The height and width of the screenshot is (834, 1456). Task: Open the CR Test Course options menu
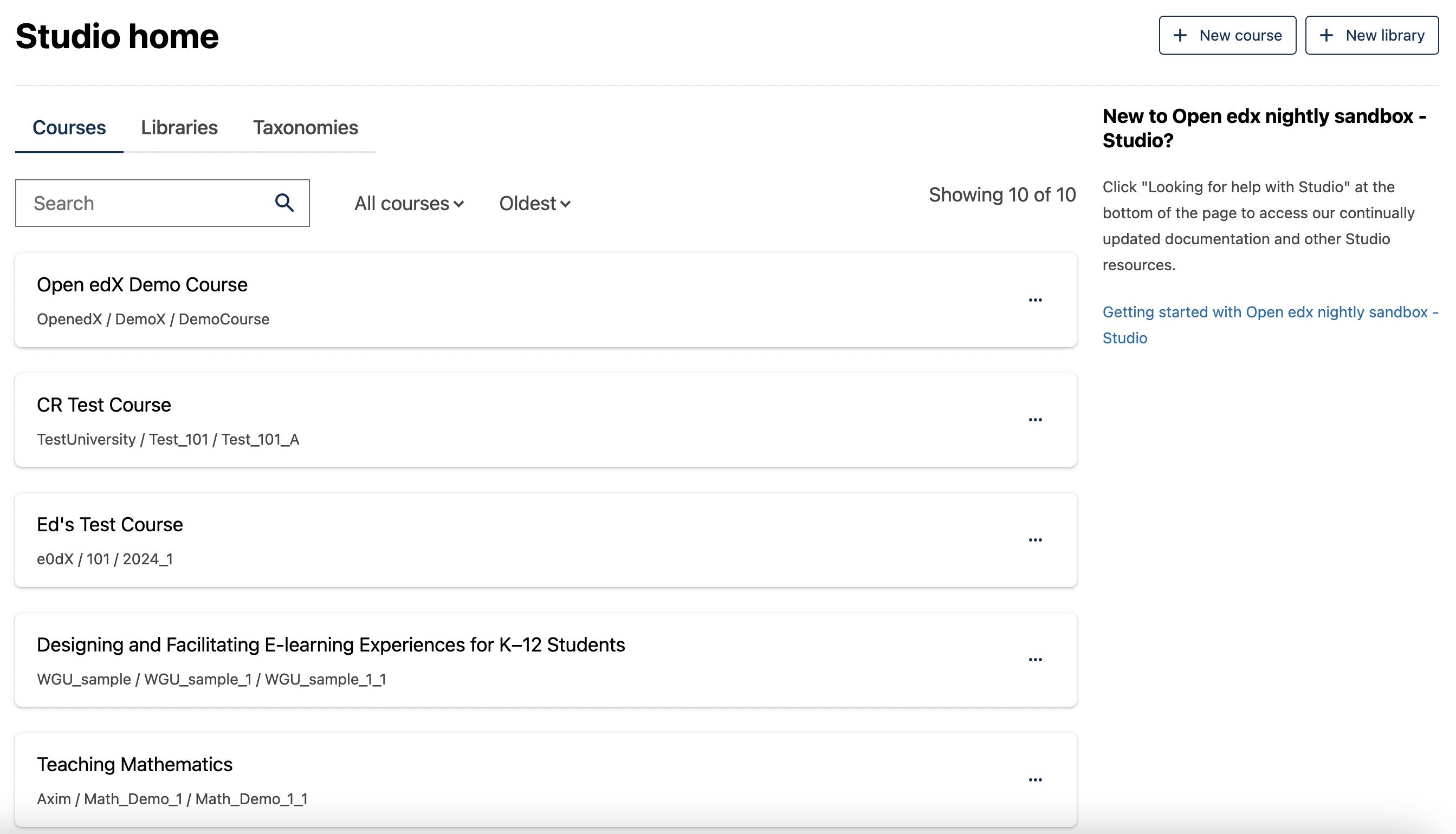[1035, 420]
